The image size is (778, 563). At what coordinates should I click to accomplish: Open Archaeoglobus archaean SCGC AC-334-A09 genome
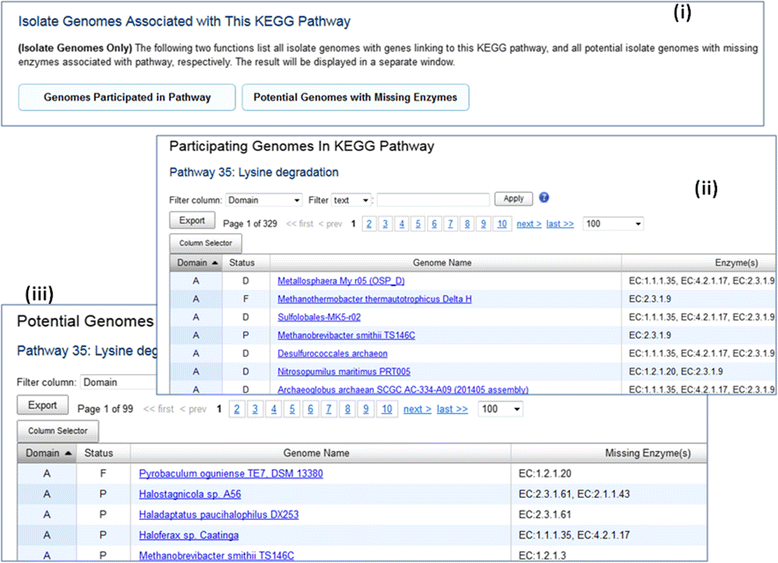(x=403, y=389)
